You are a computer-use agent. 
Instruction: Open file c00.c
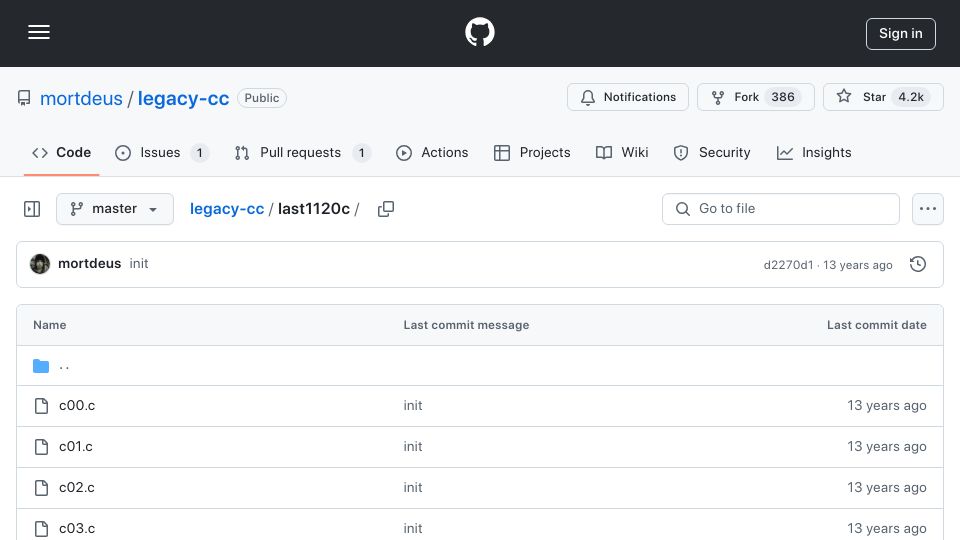(77, 405)
